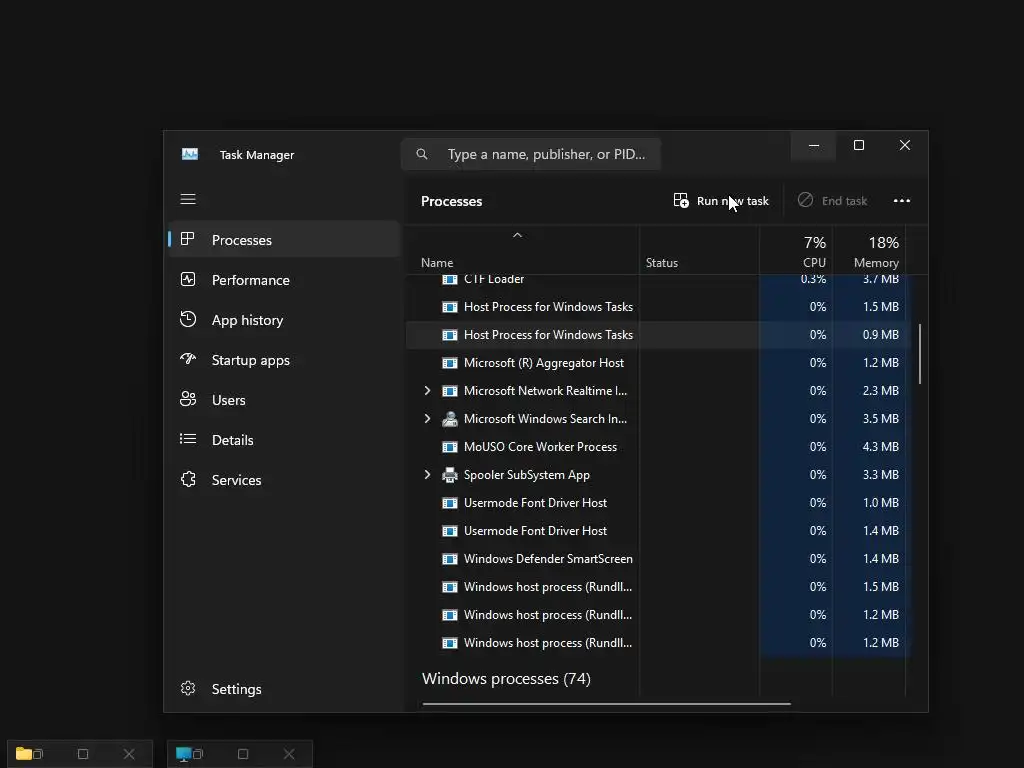The width and height of the screenshot is (1024, 768).
Task: Click the Startup apps gauge icon
Action: click(x=187, y=359)
